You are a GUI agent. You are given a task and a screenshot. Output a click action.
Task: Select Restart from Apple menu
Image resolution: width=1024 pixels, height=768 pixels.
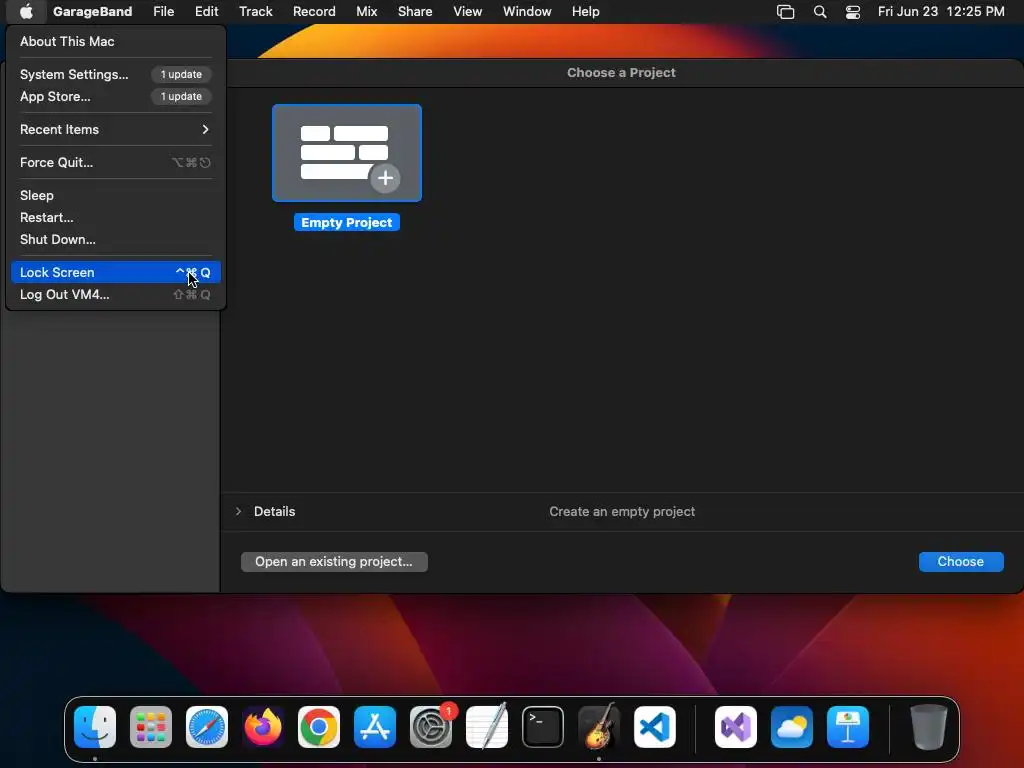point(116,217)
